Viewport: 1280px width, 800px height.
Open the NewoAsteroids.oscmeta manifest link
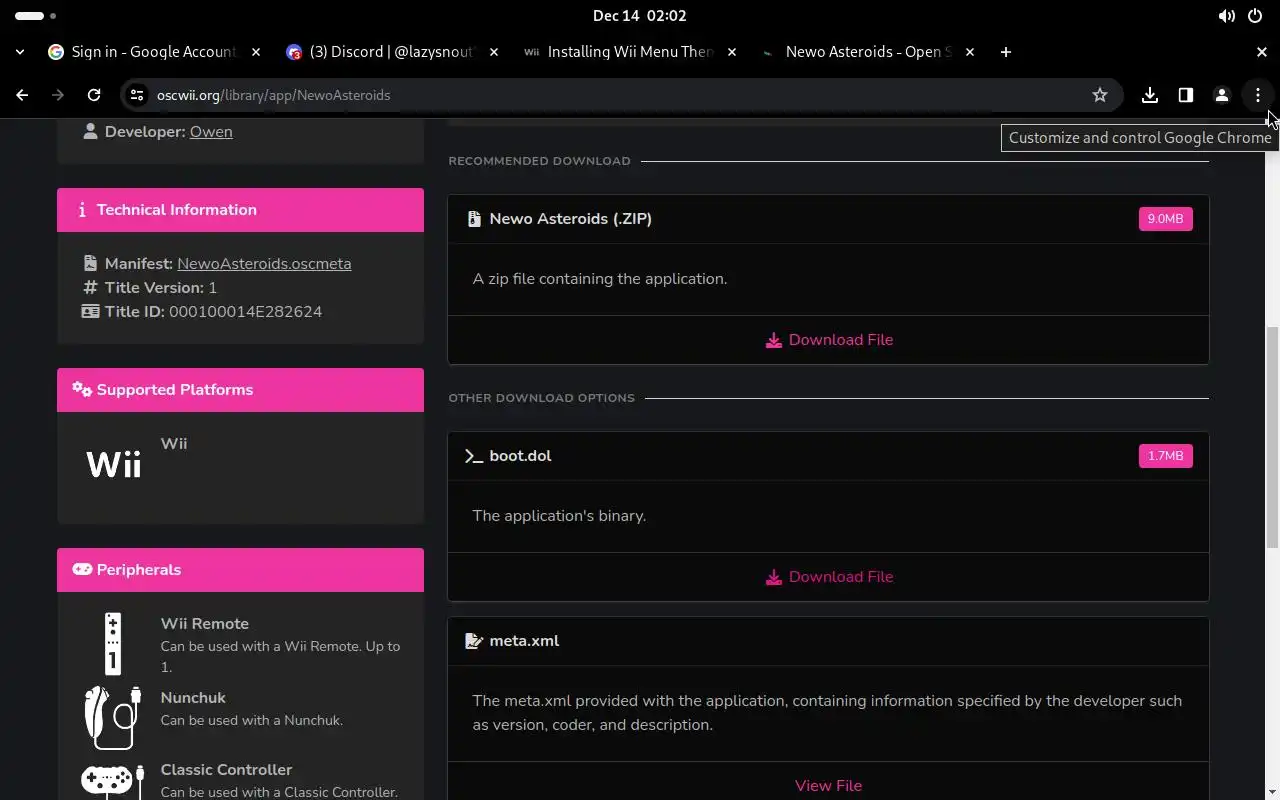264,264
